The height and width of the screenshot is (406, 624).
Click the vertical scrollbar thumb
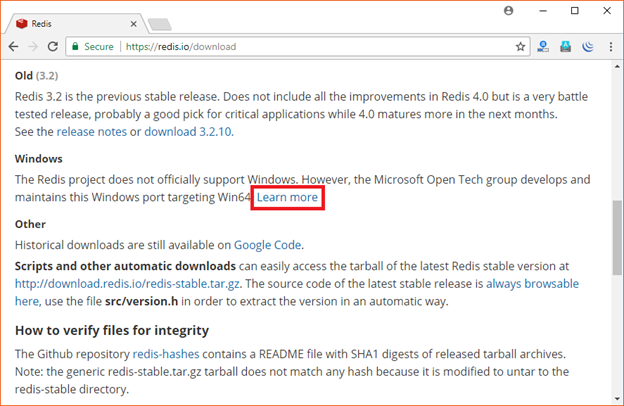click(x=617, y=238)
